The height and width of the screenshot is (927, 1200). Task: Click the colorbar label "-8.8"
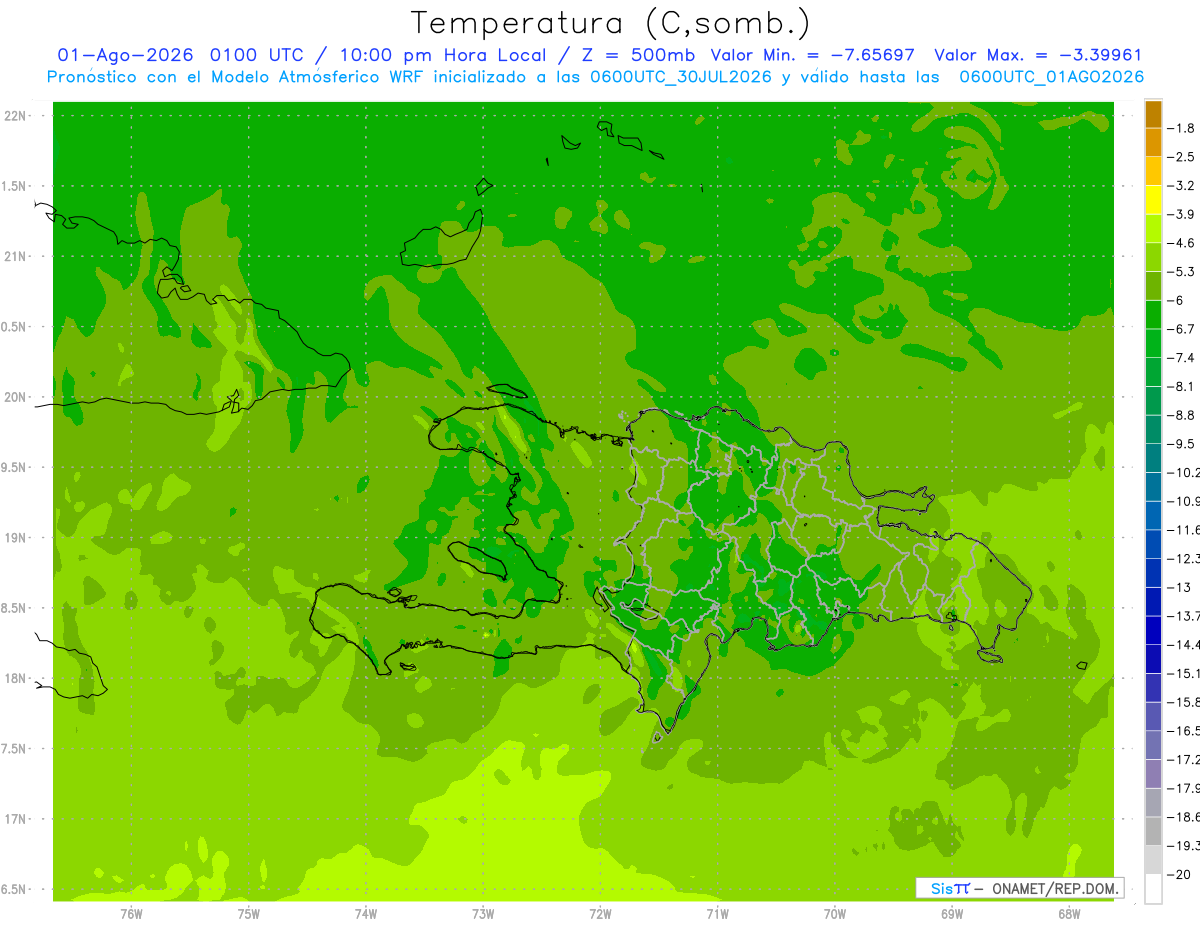pyautogui.click(x=1183, y=415)
